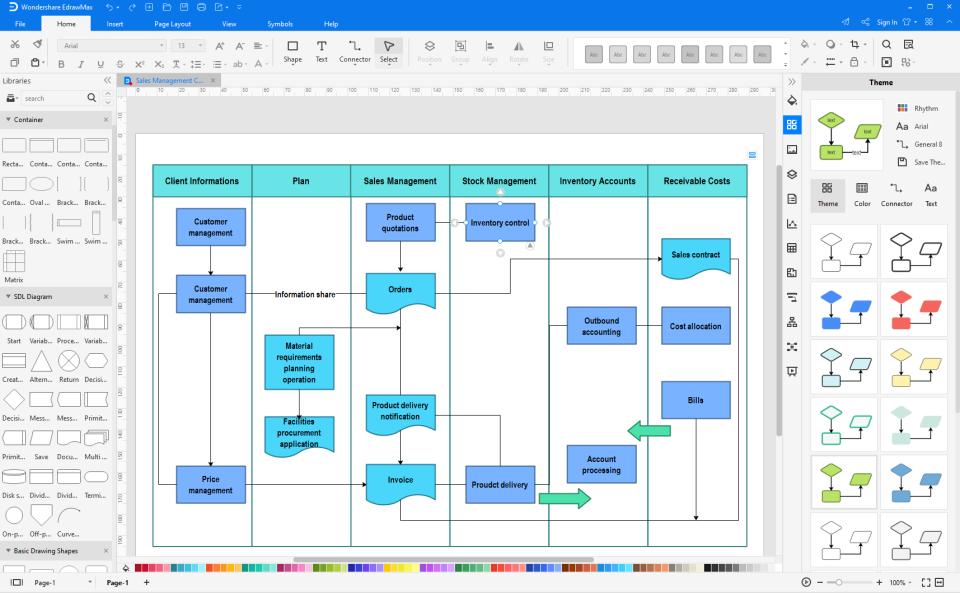The image size is (960, 593).
Task: Open the font size 13 dropdown
Action: (x=186, y=45)
